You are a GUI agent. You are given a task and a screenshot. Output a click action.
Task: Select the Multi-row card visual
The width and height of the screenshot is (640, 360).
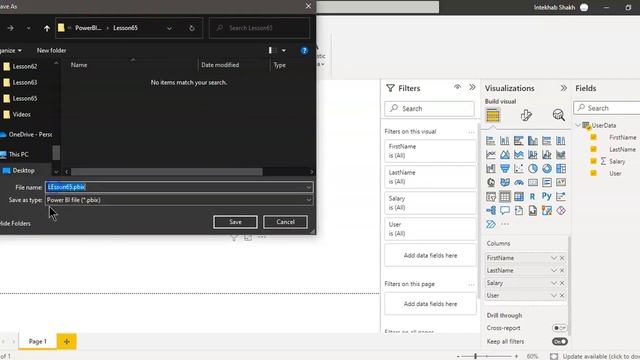click(547, 182)
